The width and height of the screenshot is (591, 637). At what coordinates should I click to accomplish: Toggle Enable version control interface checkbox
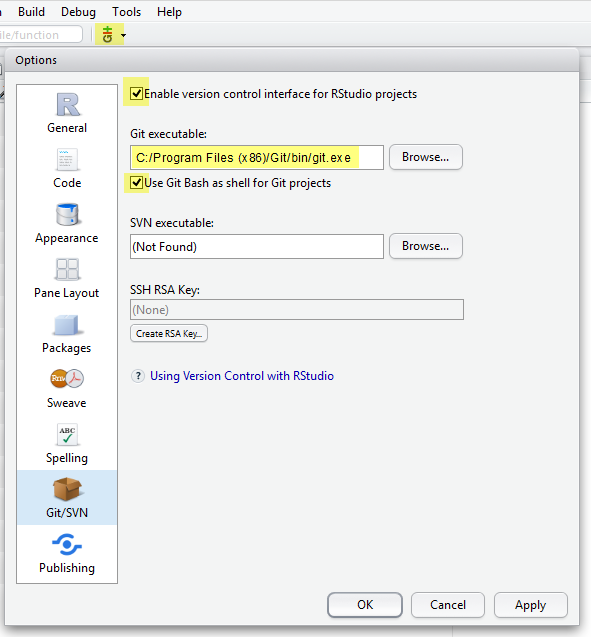pos(136,93)
